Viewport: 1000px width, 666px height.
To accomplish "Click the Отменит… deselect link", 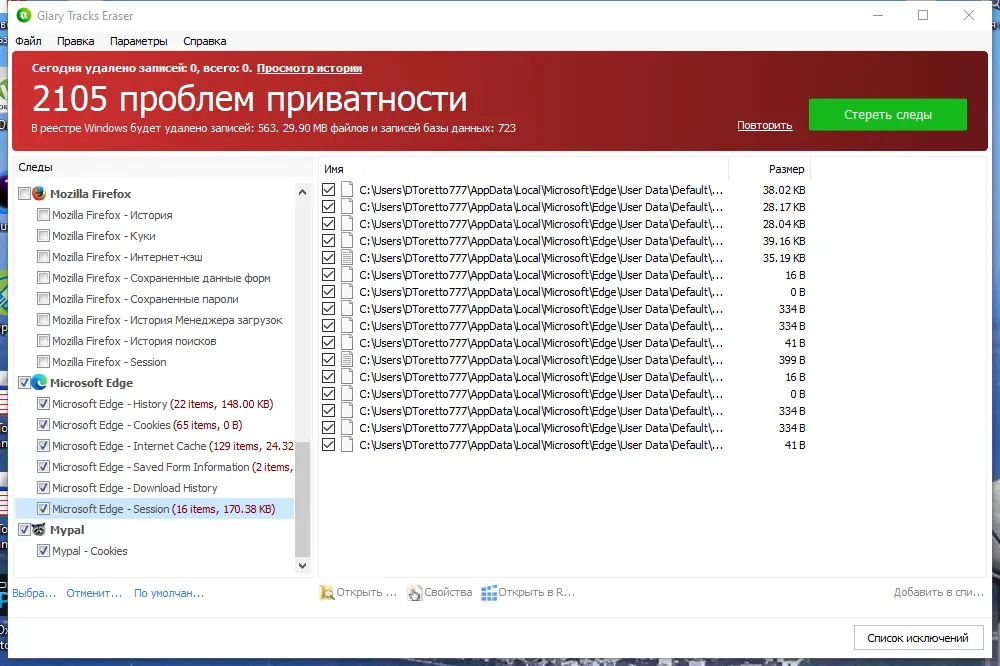I will click(94, 593).
